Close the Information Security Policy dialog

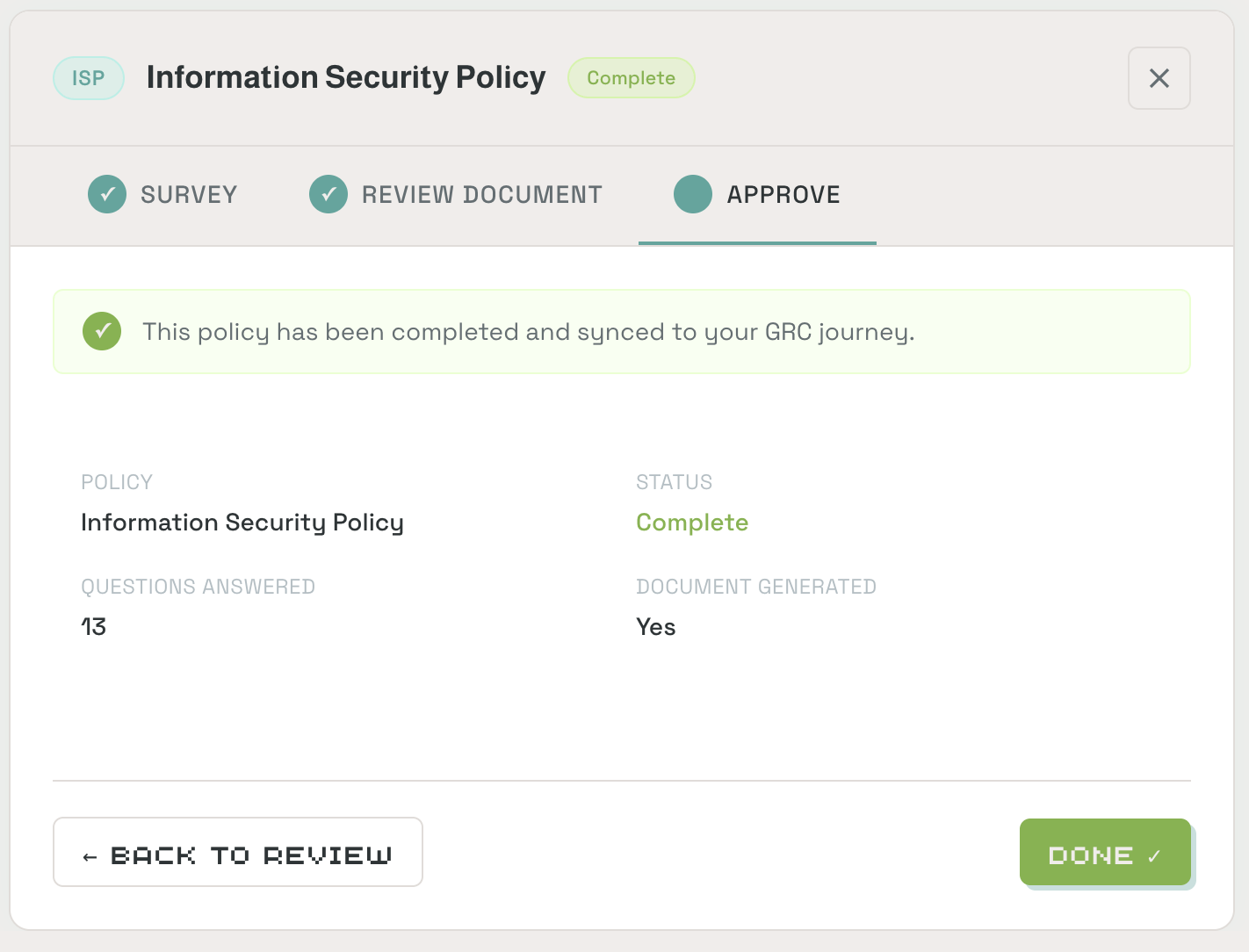click(x=1159, y=78)
